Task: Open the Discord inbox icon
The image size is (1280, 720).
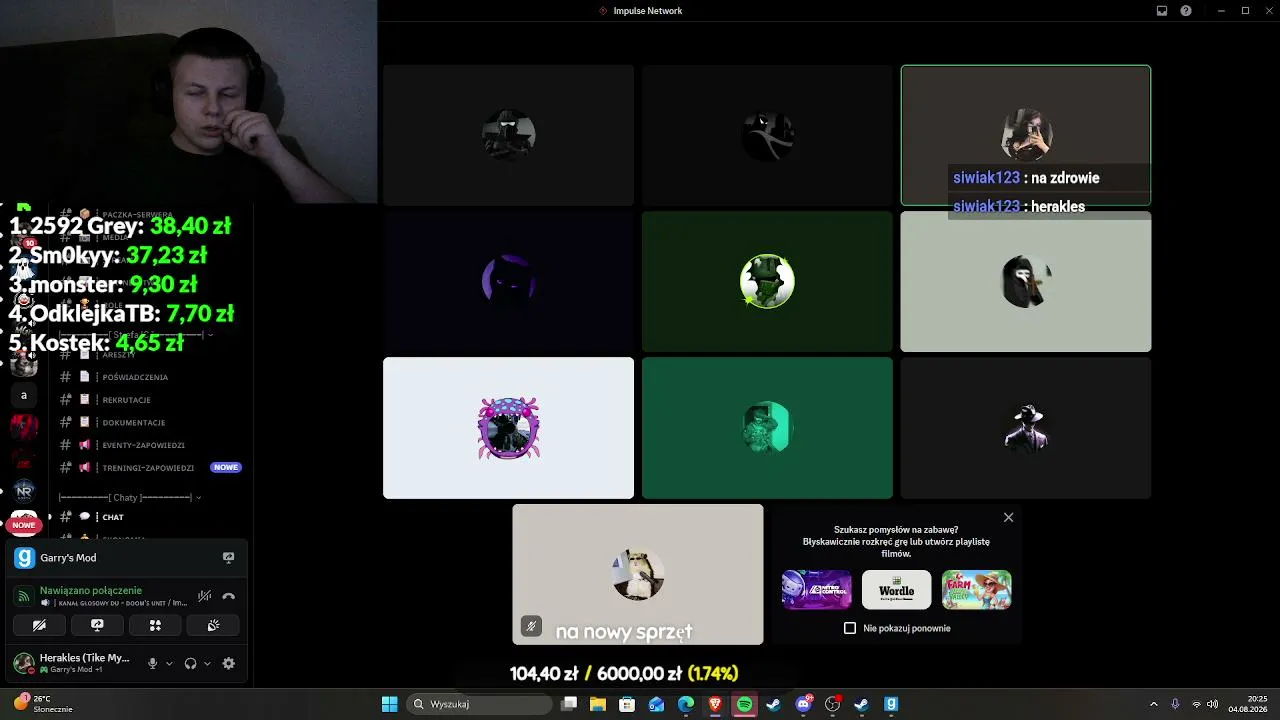Action: click(1162, 11)
